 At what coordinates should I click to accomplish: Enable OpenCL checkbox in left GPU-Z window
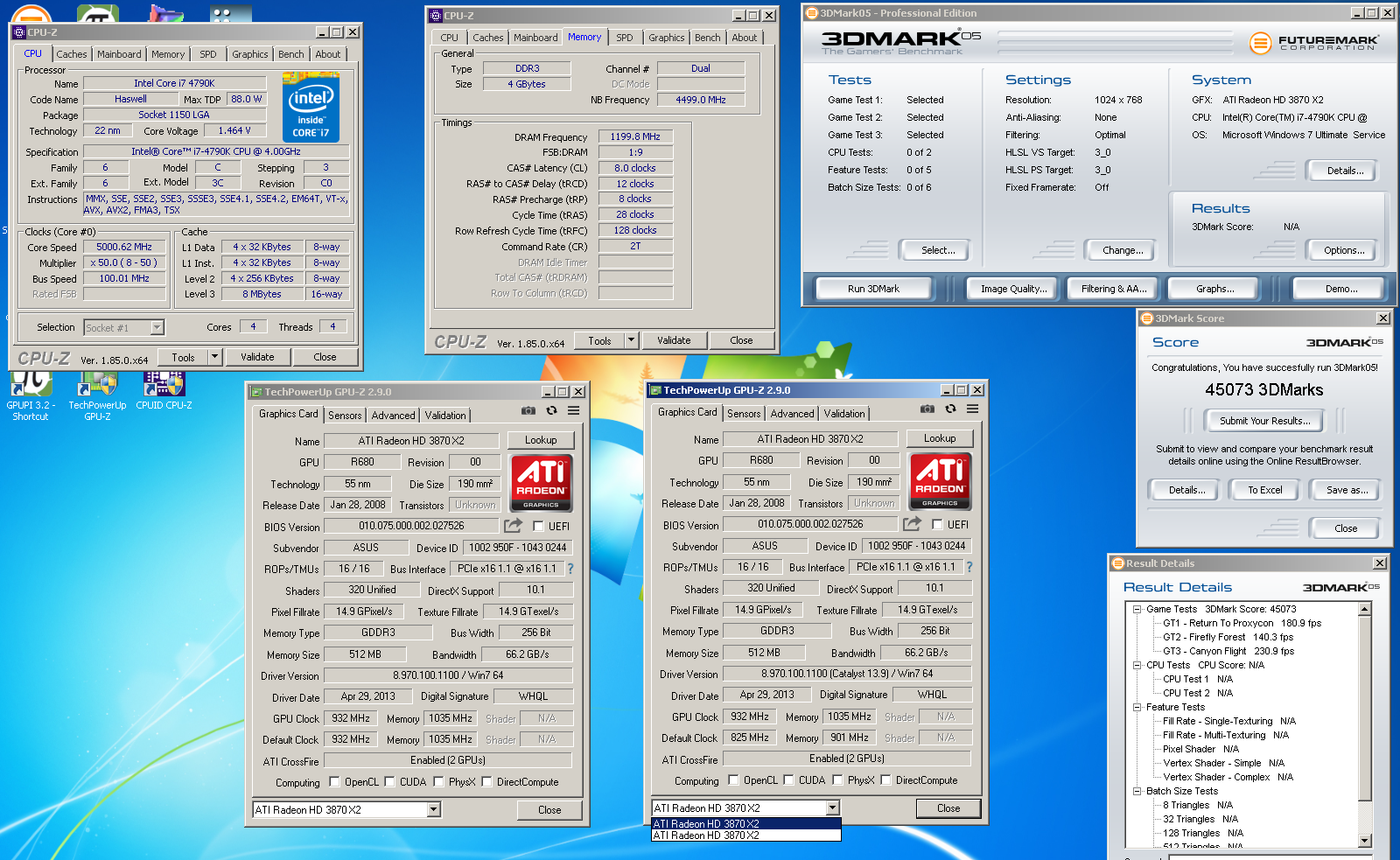click(x=334, y=782)
